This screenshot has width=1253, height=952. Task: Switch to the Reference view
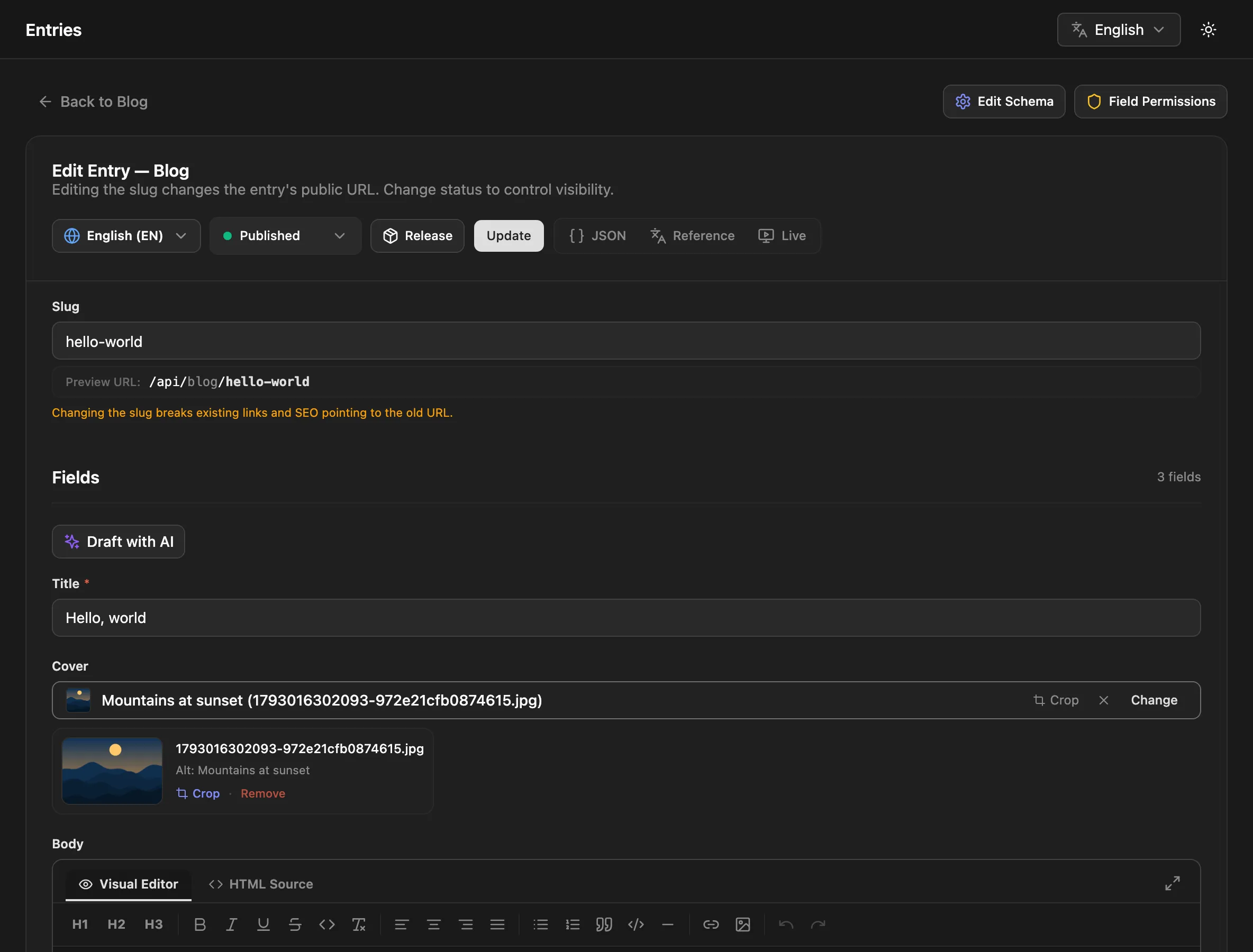(692, 236)
